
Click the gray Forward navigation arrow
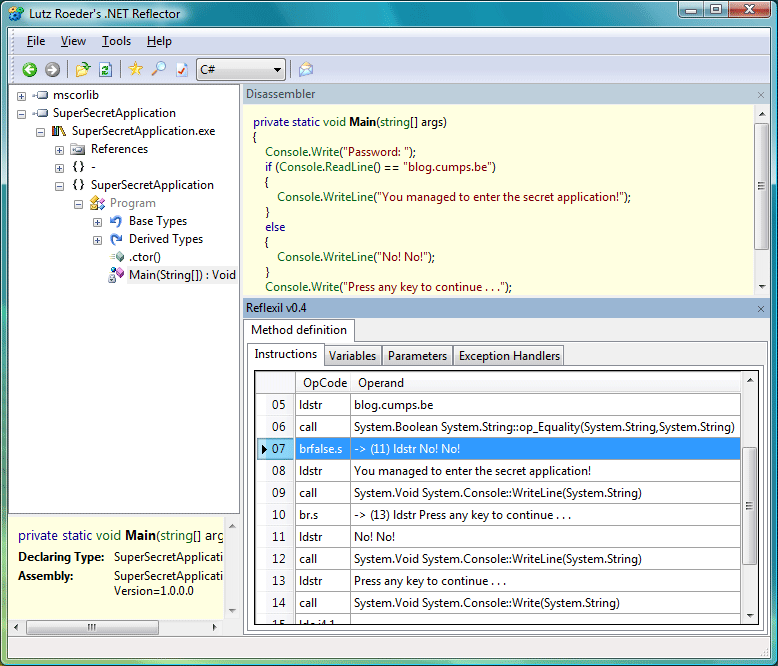pos(52,69)
